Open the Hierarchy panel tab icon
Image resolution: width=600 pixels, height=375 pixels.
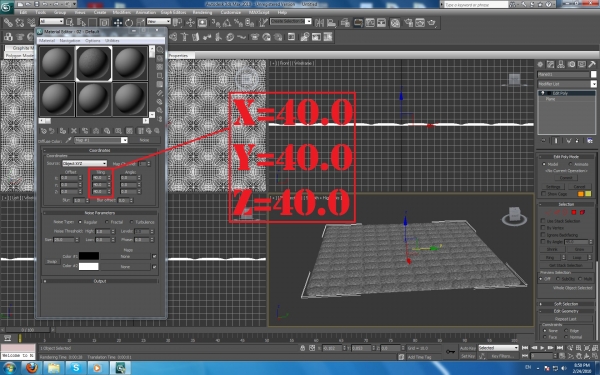click(x=561, y=64)
